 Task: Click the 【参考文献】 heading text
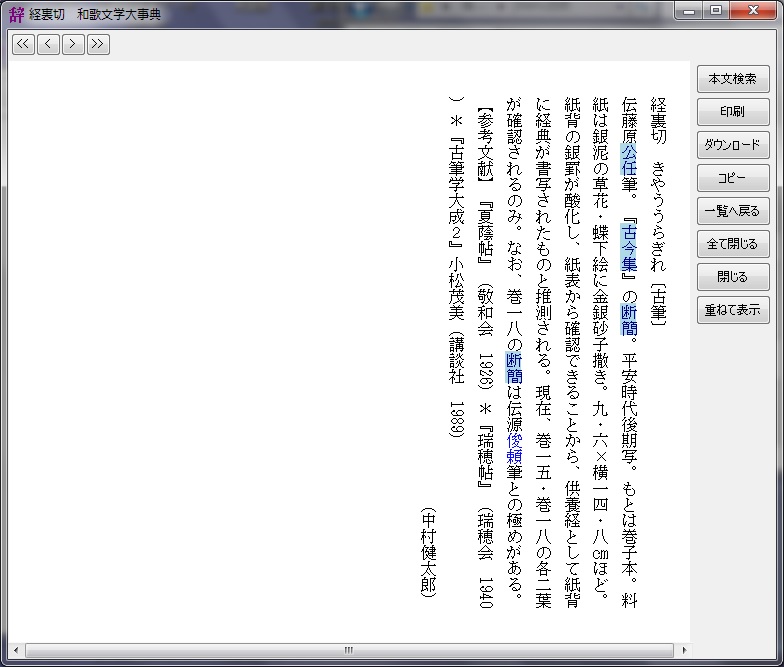pos(486,144)
